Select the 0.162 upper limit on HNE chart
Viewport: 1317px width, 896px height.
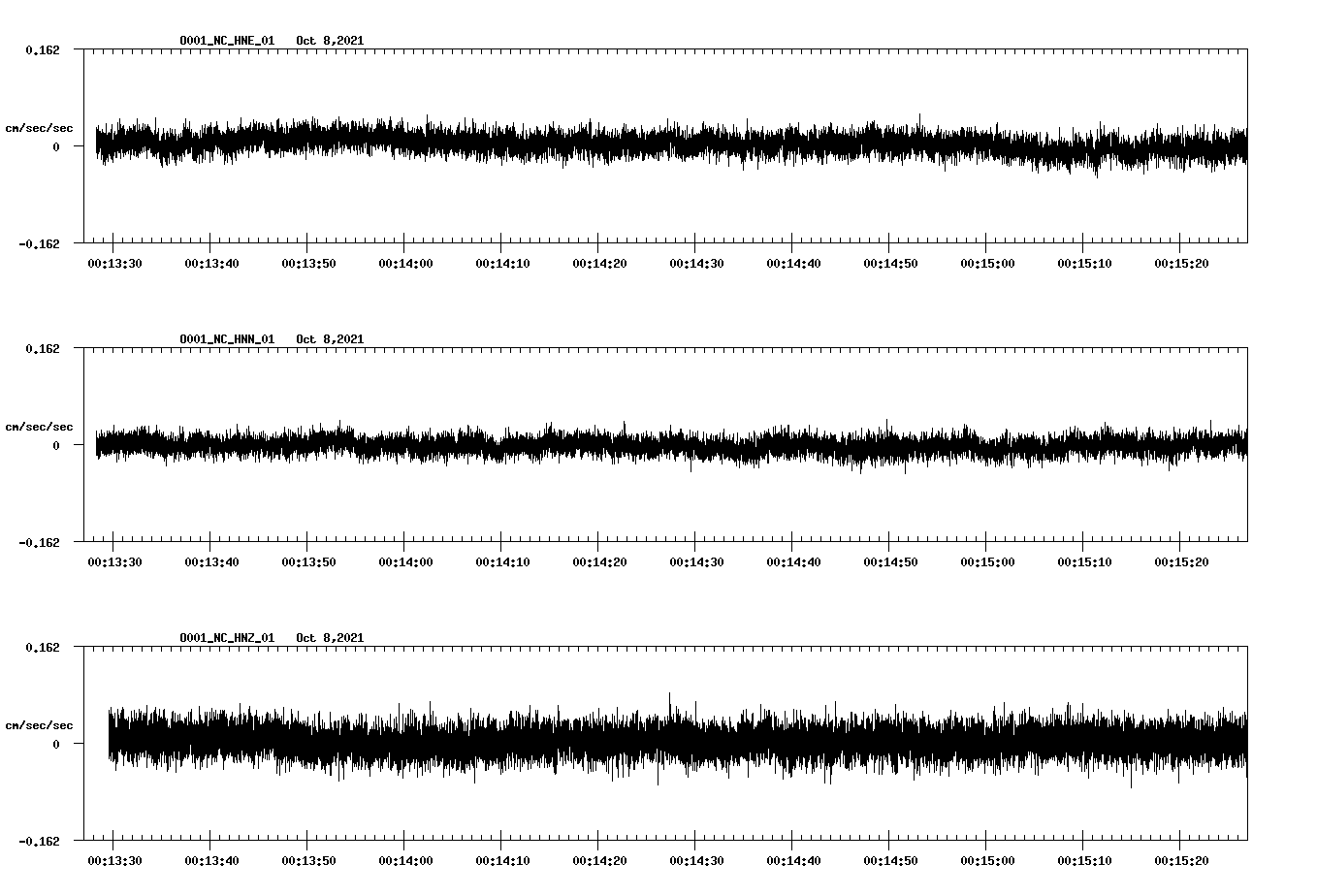(x=42, y=49)
